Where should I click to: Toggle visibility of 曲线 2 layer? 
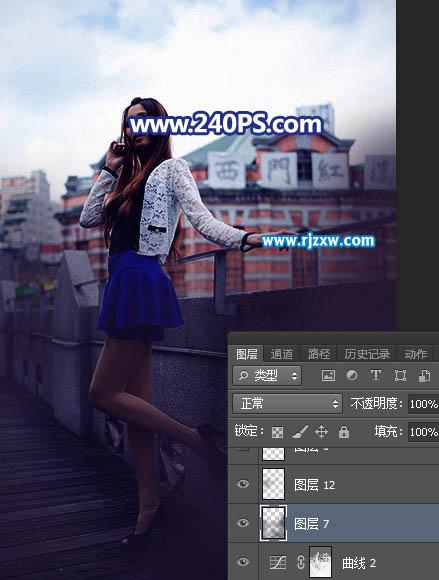243,562
